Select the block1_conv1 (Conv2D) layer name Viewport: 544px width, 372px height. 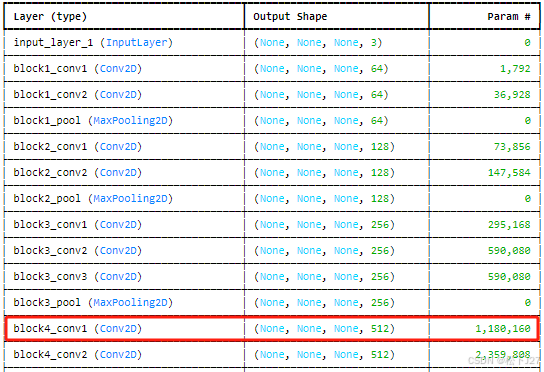pos(78,68)
